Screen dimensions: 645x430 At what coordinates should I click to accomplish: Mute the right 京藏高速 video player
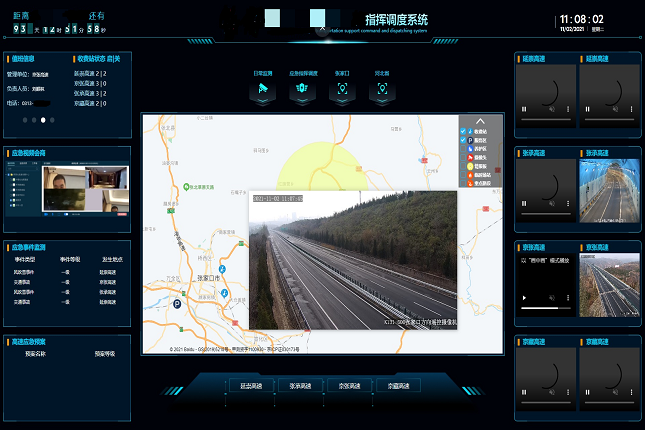pos(615,392)
